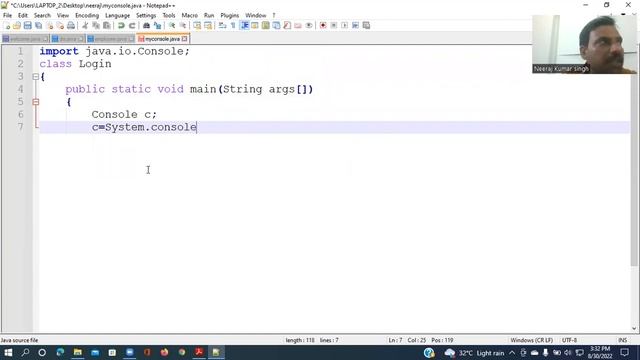The height and width of the screenshot is (360, 640).
Task: Zoom out using the toolbar magnifier minus
Action: pyautogui.click(x=182, y=26)
